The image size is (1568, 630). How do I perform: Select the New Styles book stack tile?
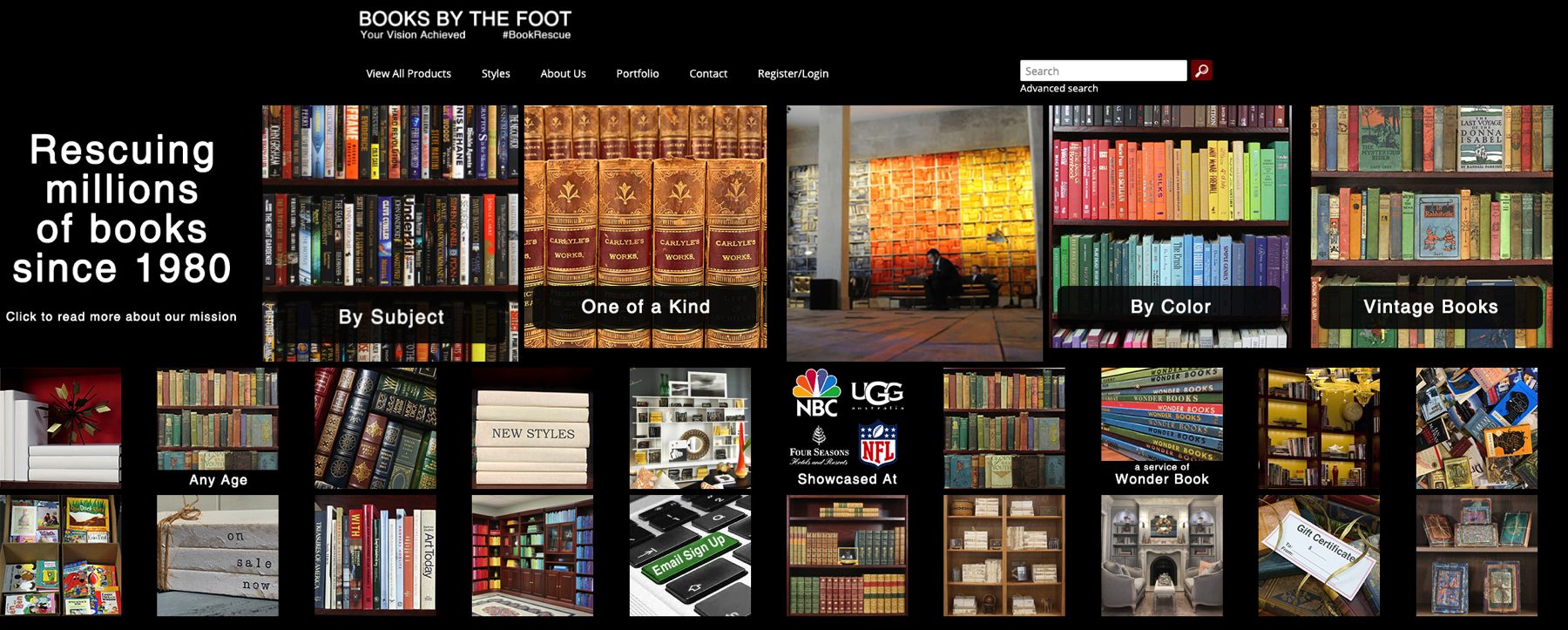pyautogui.click(x=532, y=429)
